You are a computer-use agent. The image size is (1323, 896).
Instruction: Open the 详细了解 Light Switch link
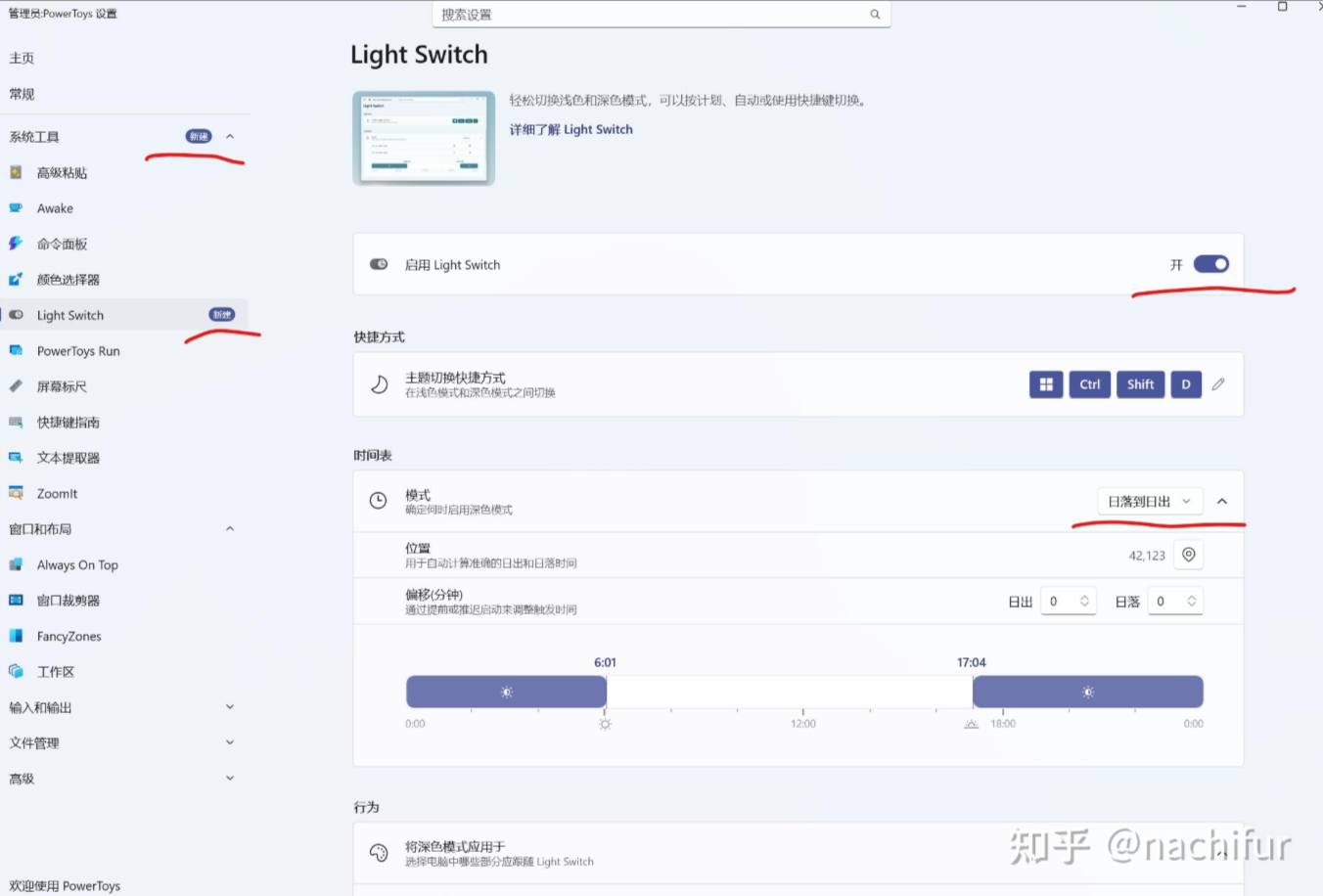click(x=570, y=129)
